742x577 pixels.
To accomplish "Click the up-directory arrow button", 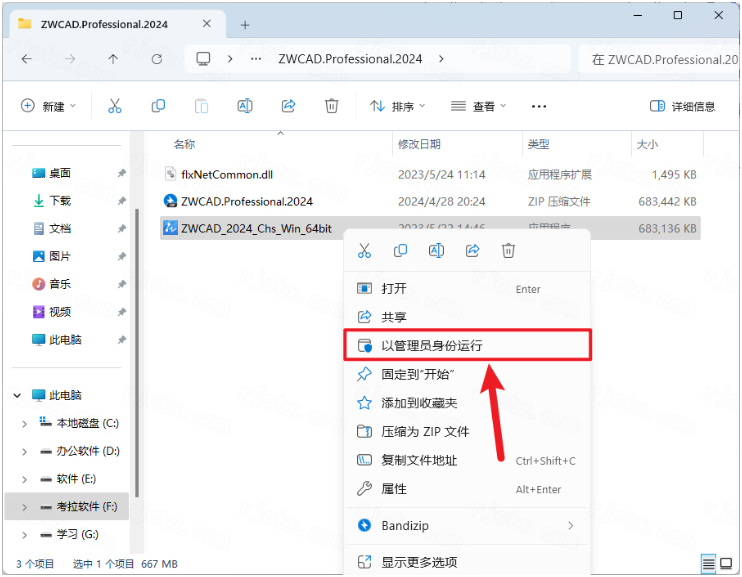I will point(113,59).
